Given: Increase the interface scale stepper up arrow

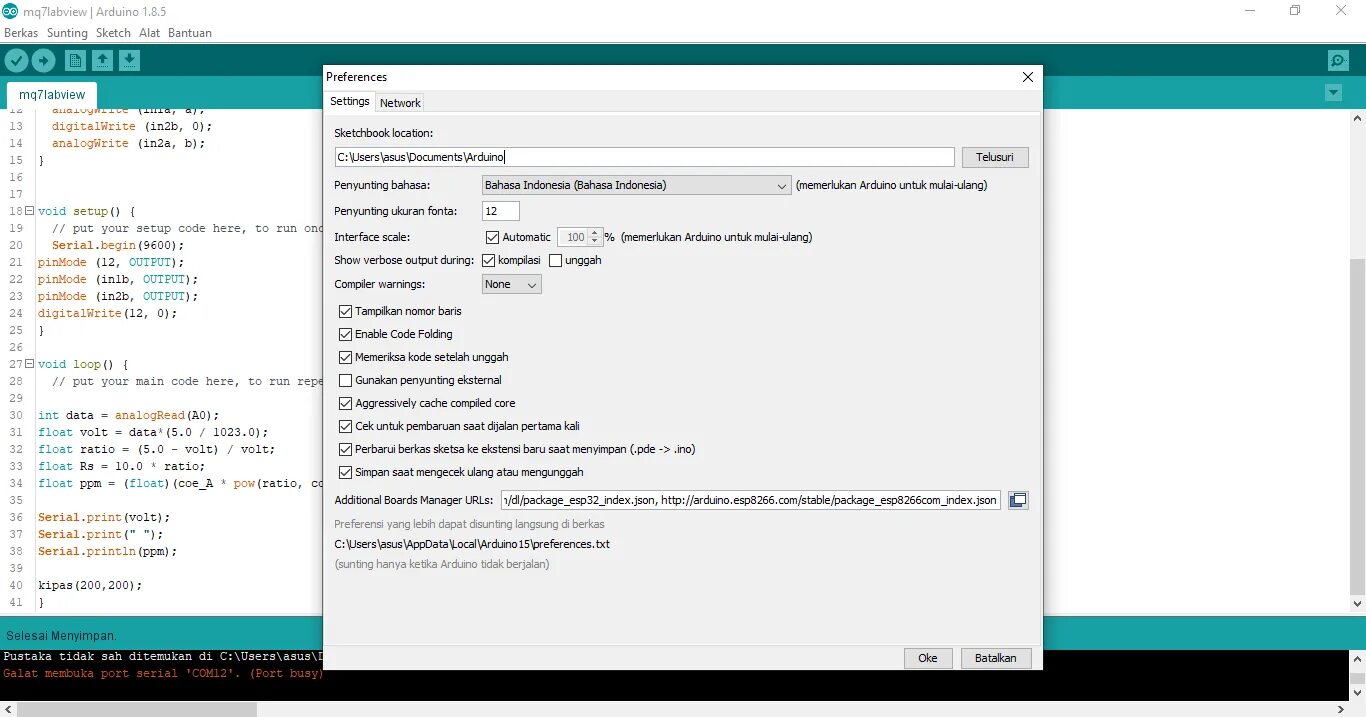Looking at the screenshot, I should tap(596, 234).
